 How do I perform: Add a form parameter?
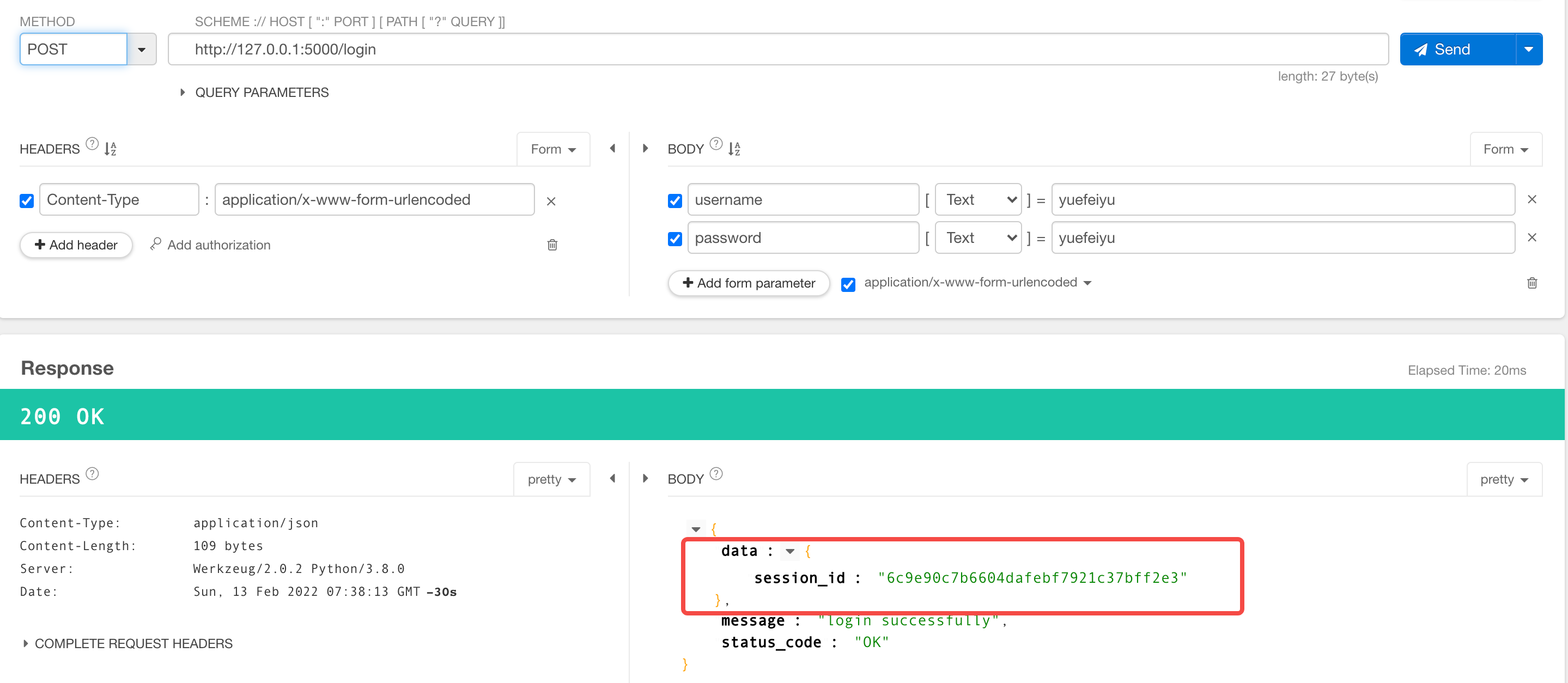pos(749,283)
